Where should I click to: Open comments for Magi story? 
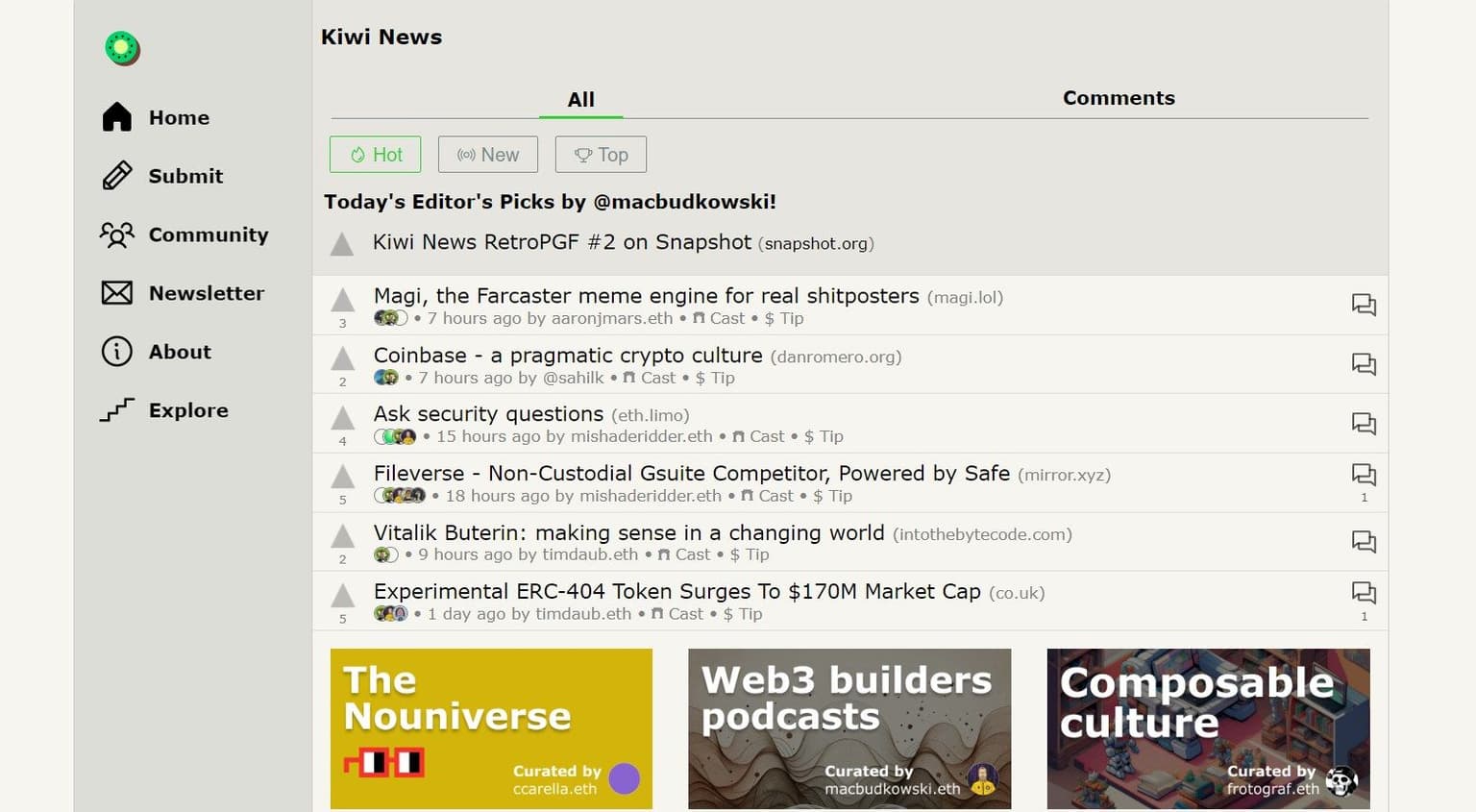(1364, 306)
